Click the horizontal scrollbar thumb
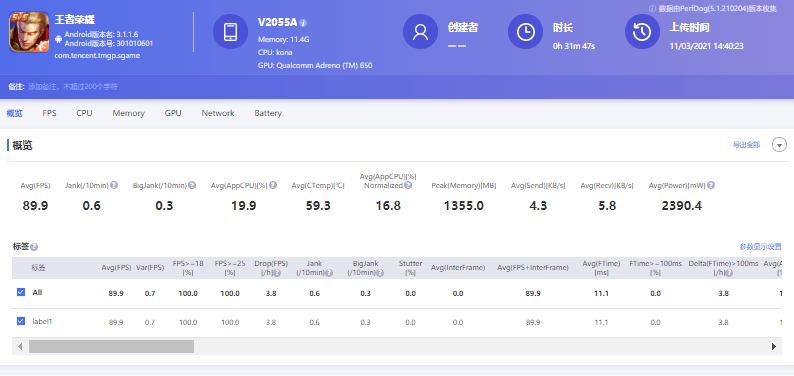This screenshot has height=376, width=794. point(111,347)
